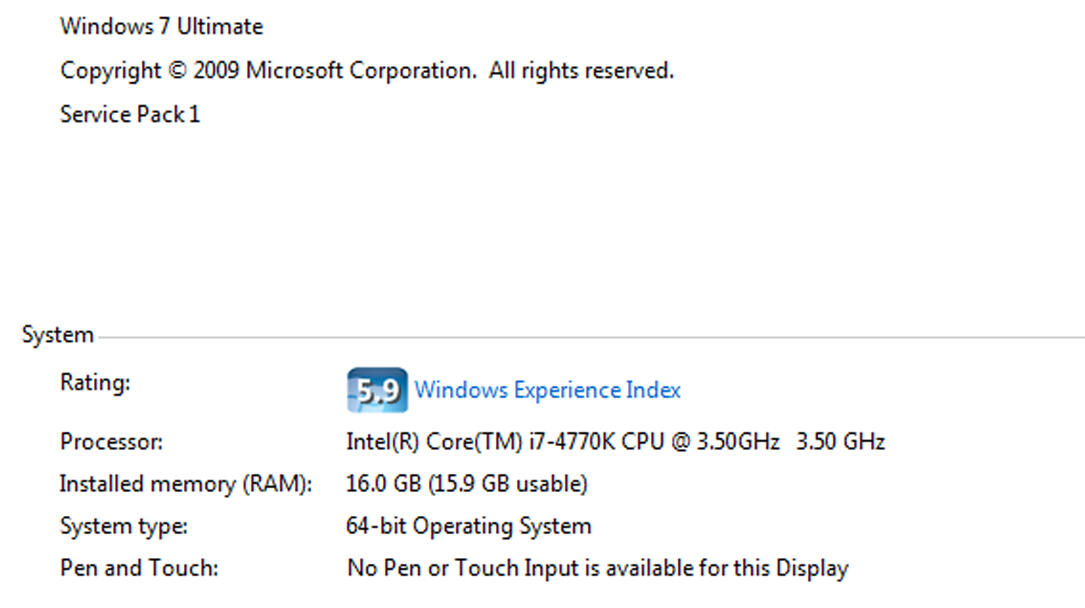Click the Rating label
Viewport: 1085px width, 608px height.
95,383
